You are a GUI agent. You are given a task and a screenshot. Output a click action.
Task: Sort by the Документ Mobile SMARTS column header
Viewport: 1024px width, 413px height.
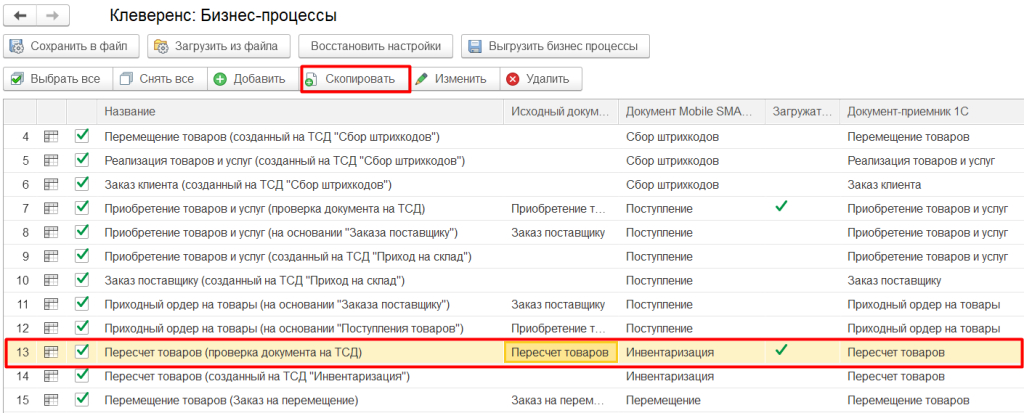click(692, 112)
